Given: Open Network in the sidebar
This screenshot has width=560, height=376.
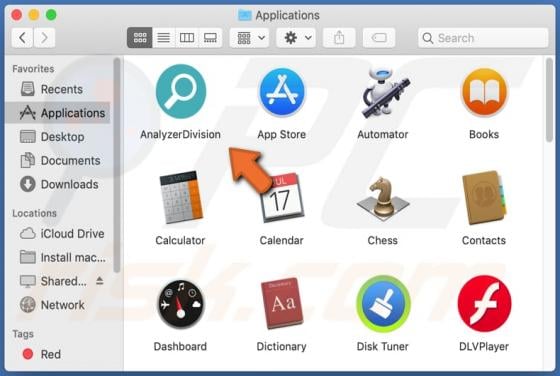Looking at the screenshot, I should pyautogui.click(x=58, y=305).
